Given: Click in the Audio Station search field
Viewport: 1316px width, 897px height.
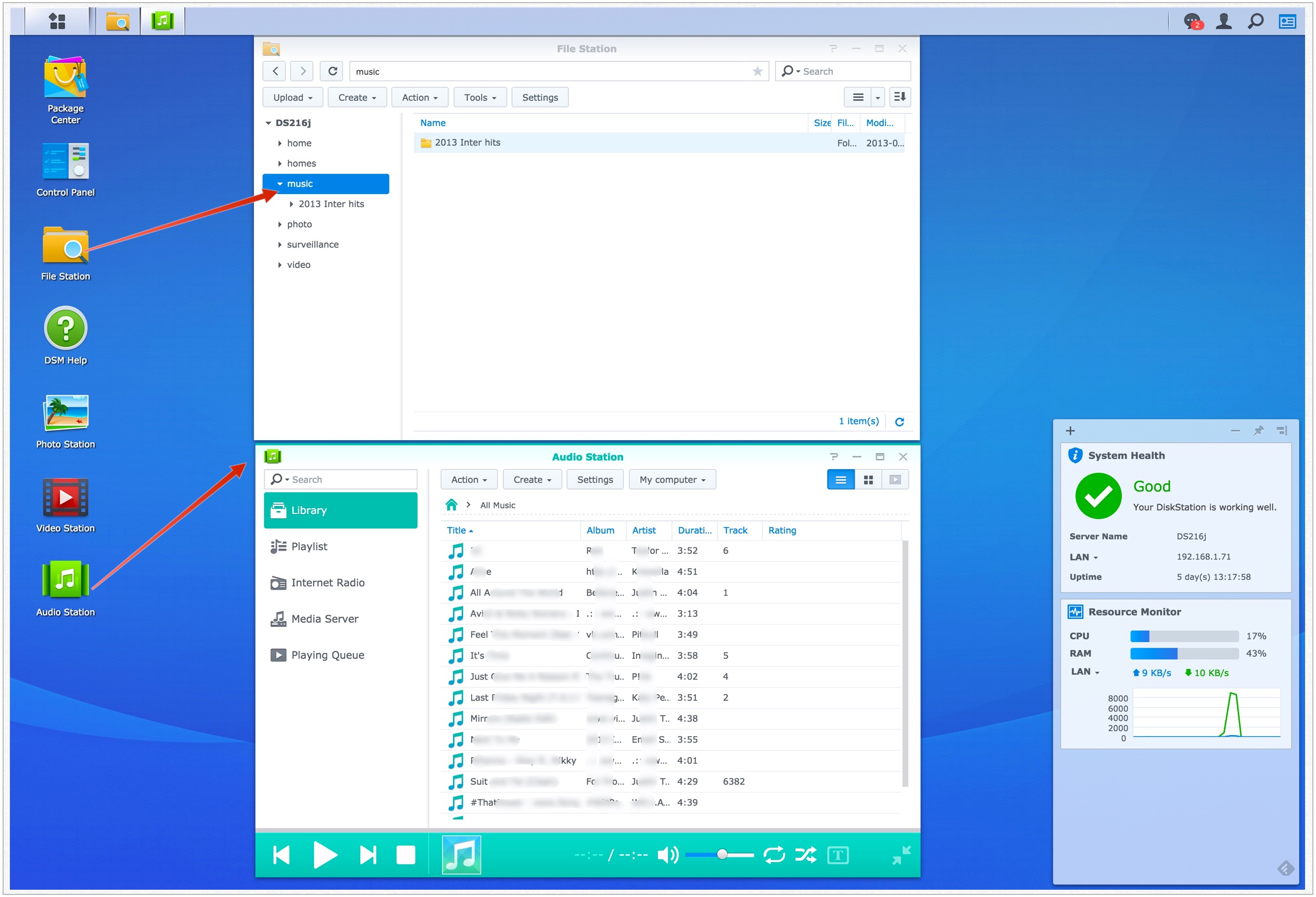Looking at the screenshot, I should (x=340, y=480).
